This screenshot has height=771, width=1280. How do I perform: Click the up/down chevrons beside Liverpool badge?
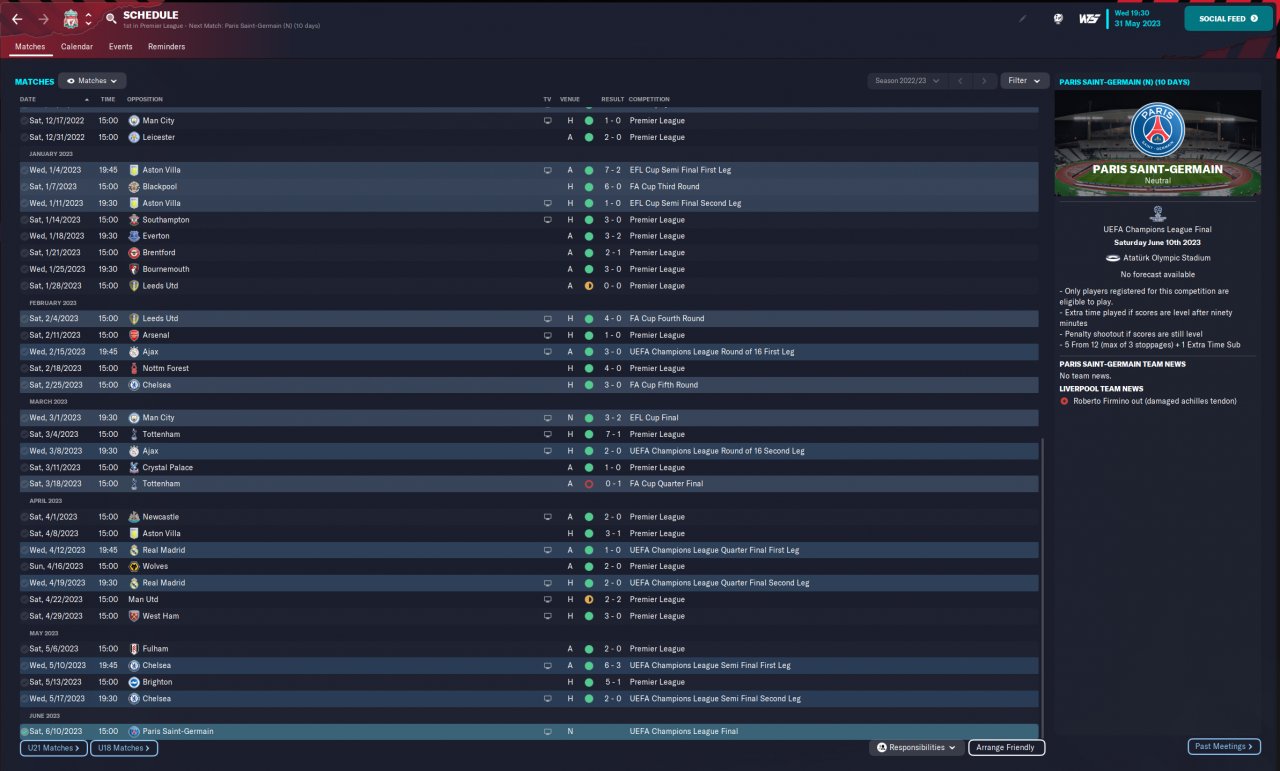88,19
